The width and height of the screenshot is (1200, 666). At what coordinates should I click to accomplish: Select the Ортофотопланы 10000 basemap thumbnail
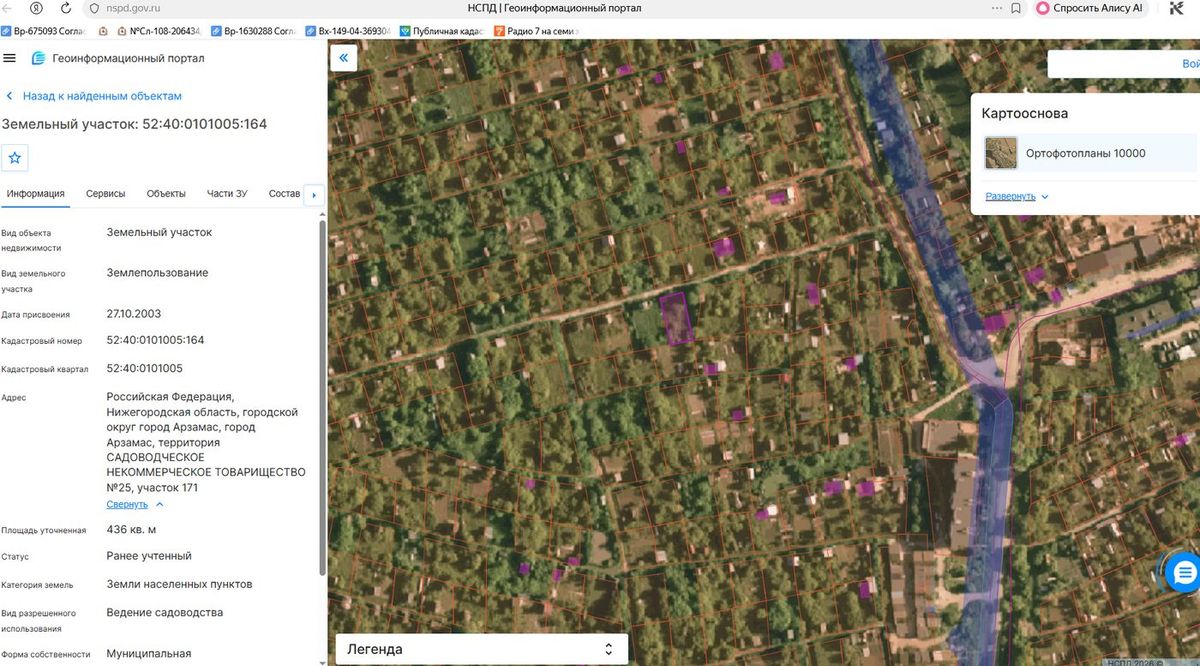(x=1001, y=153)
